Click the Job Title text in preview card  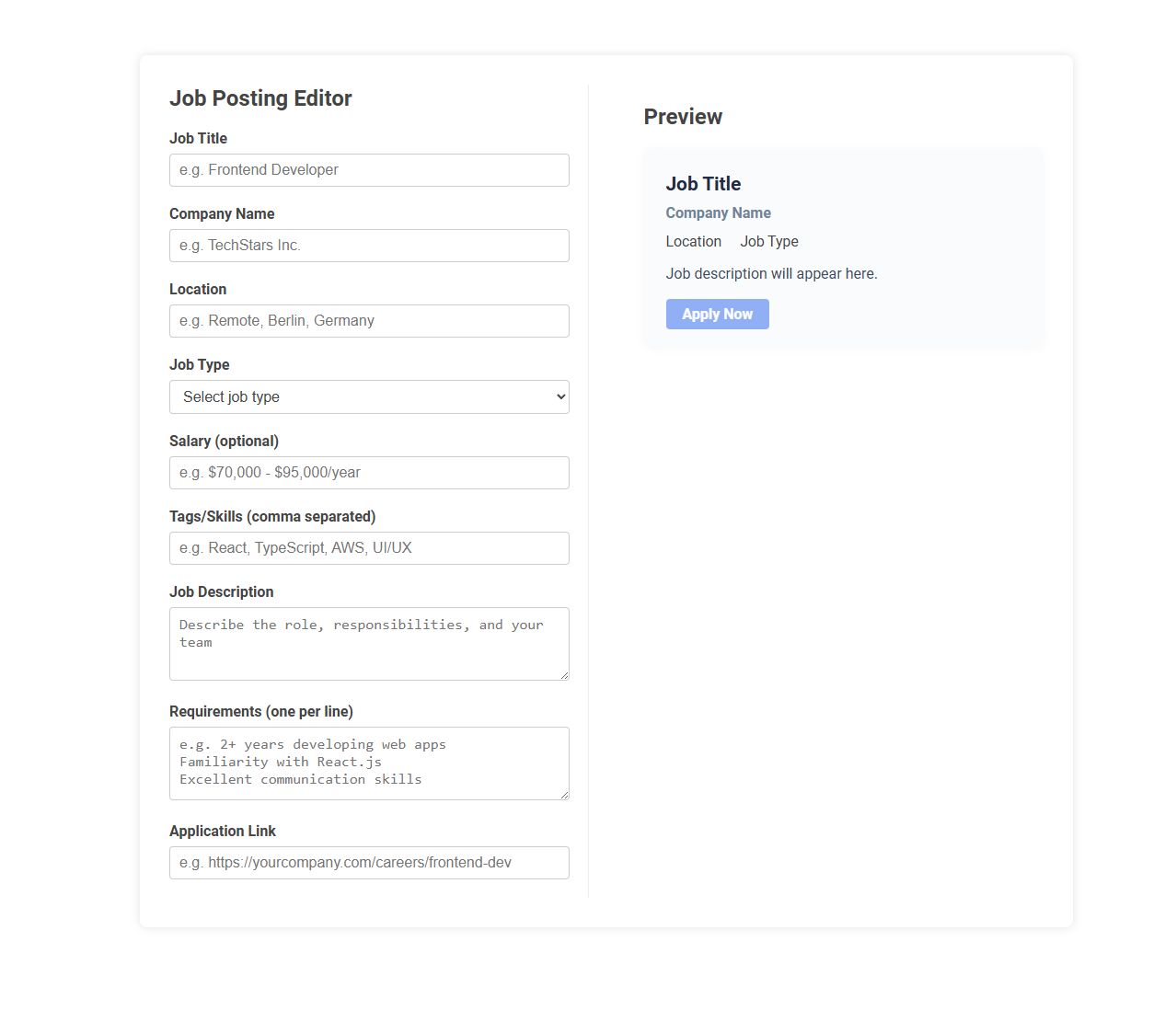click(x=703, y=184)
